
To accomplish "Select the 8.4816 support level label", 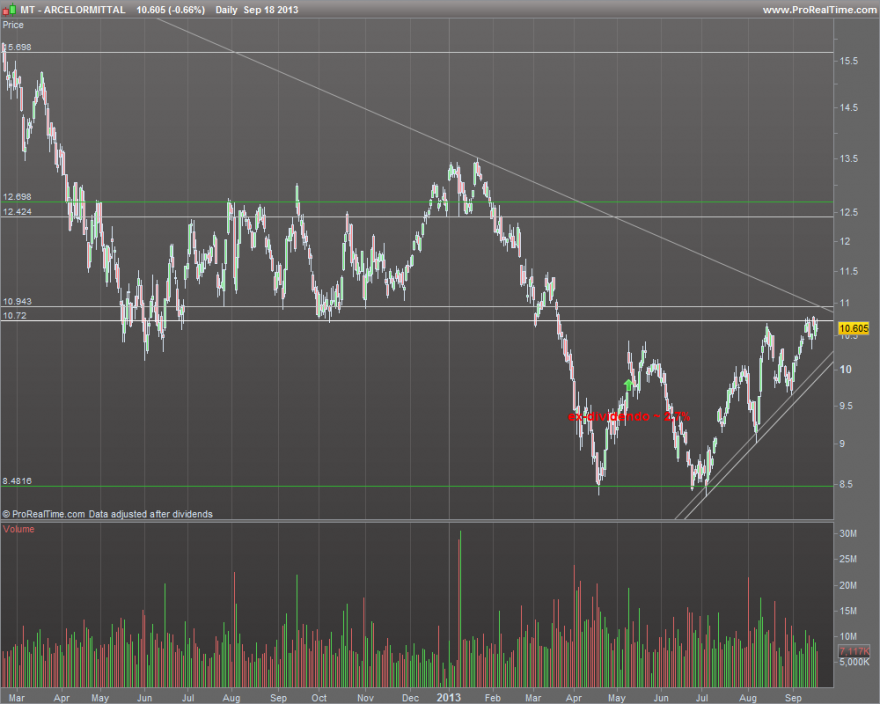I will (17, 481).
